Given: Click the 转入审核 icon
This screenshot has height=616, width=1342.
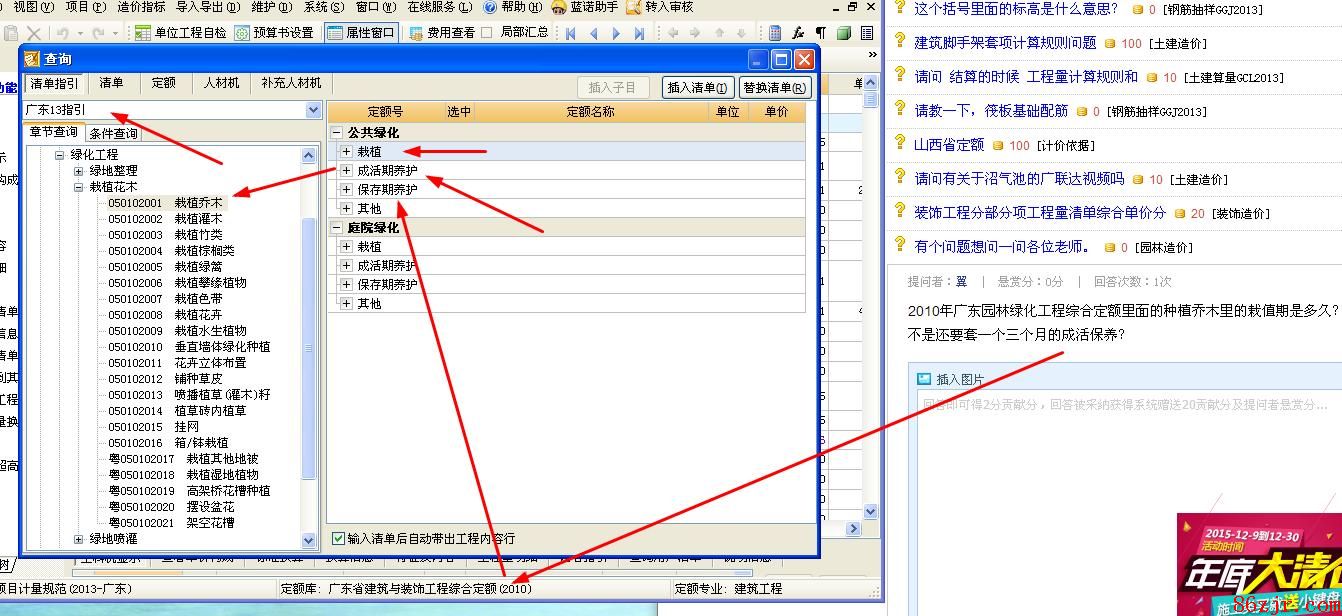Looking at the screenshot, I should pos(634,7).
